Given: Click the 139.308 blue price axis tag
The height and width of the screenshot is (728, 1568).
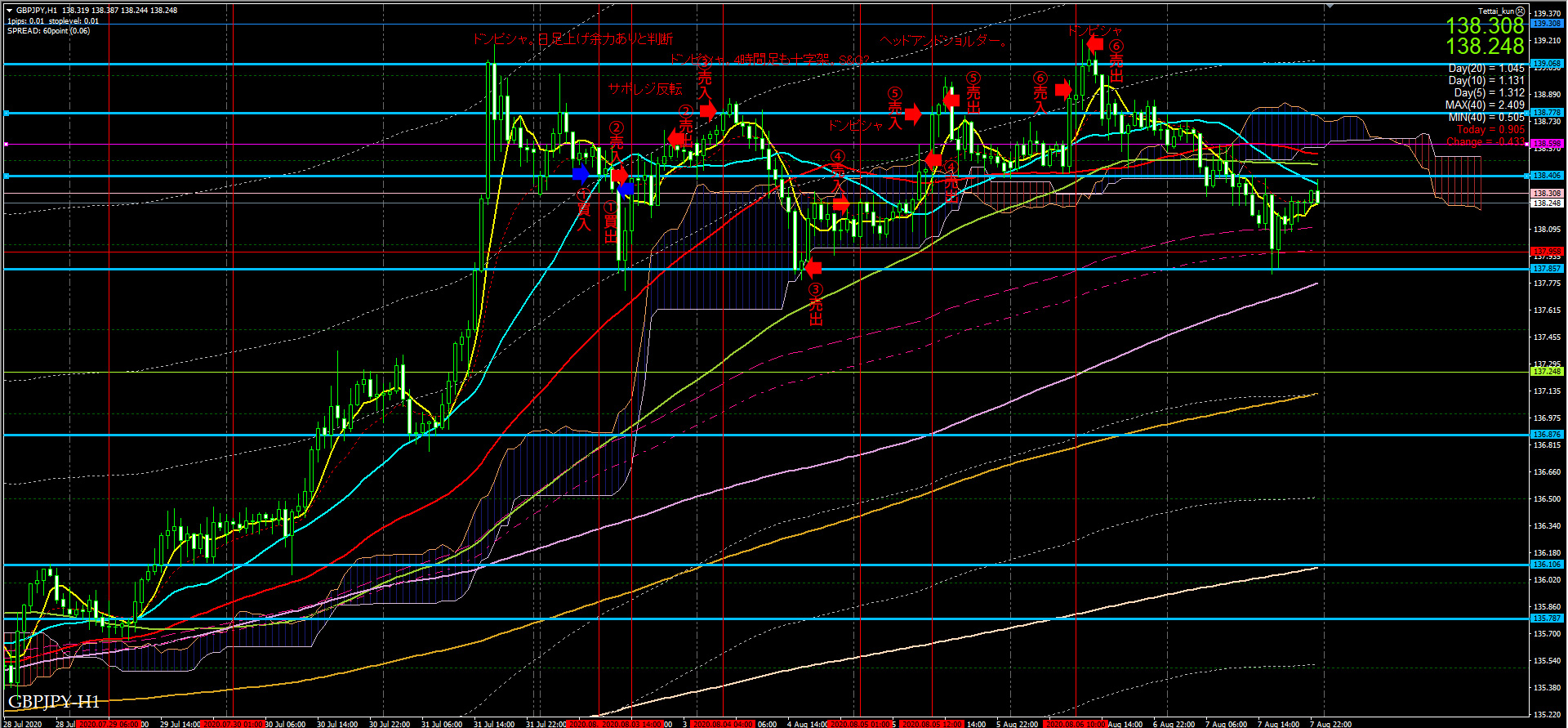Looking at the screenshot, I should click(1547, 24).
